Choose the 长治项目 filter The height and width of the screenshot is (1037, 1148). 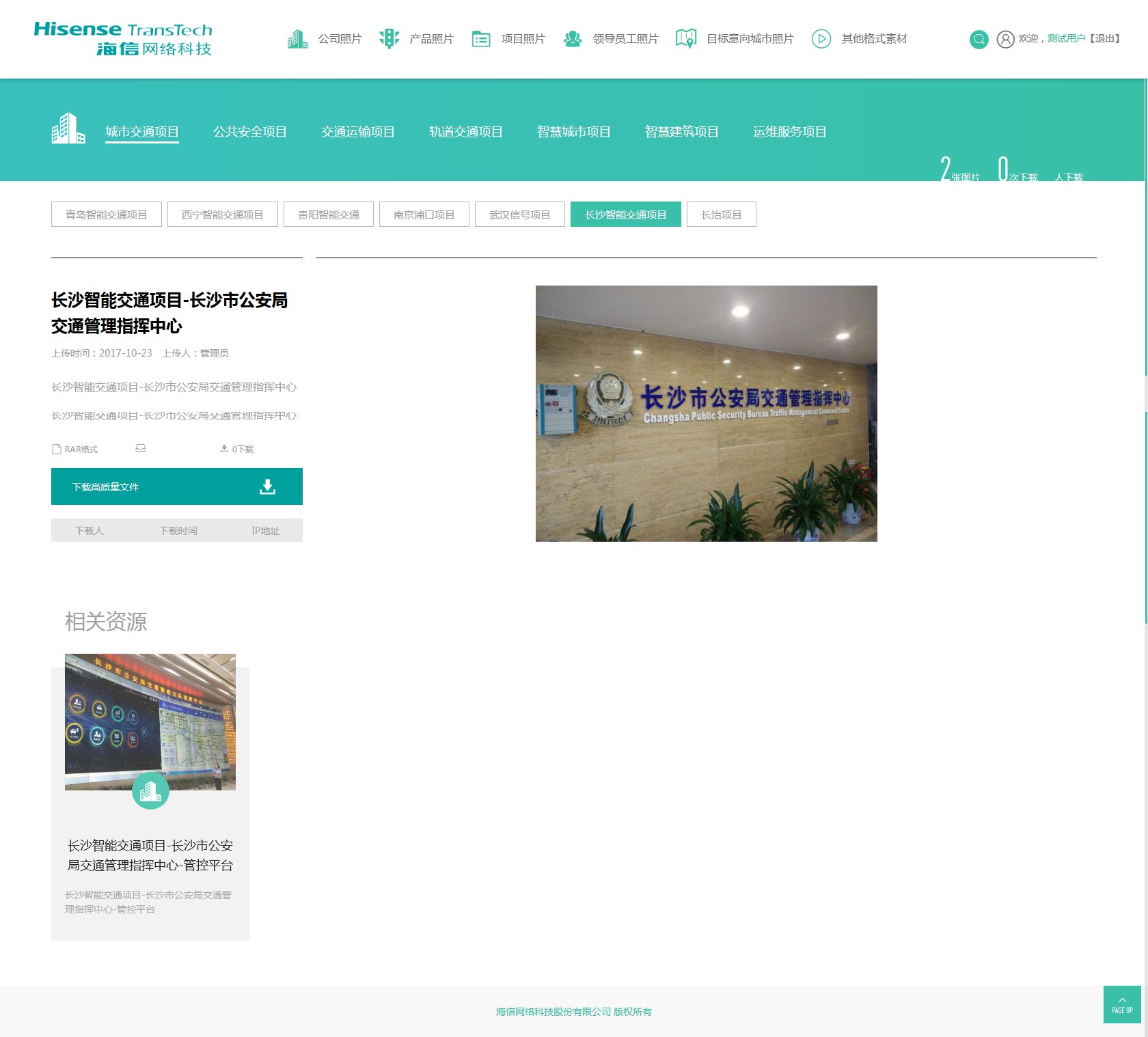[x=722, y=215]
